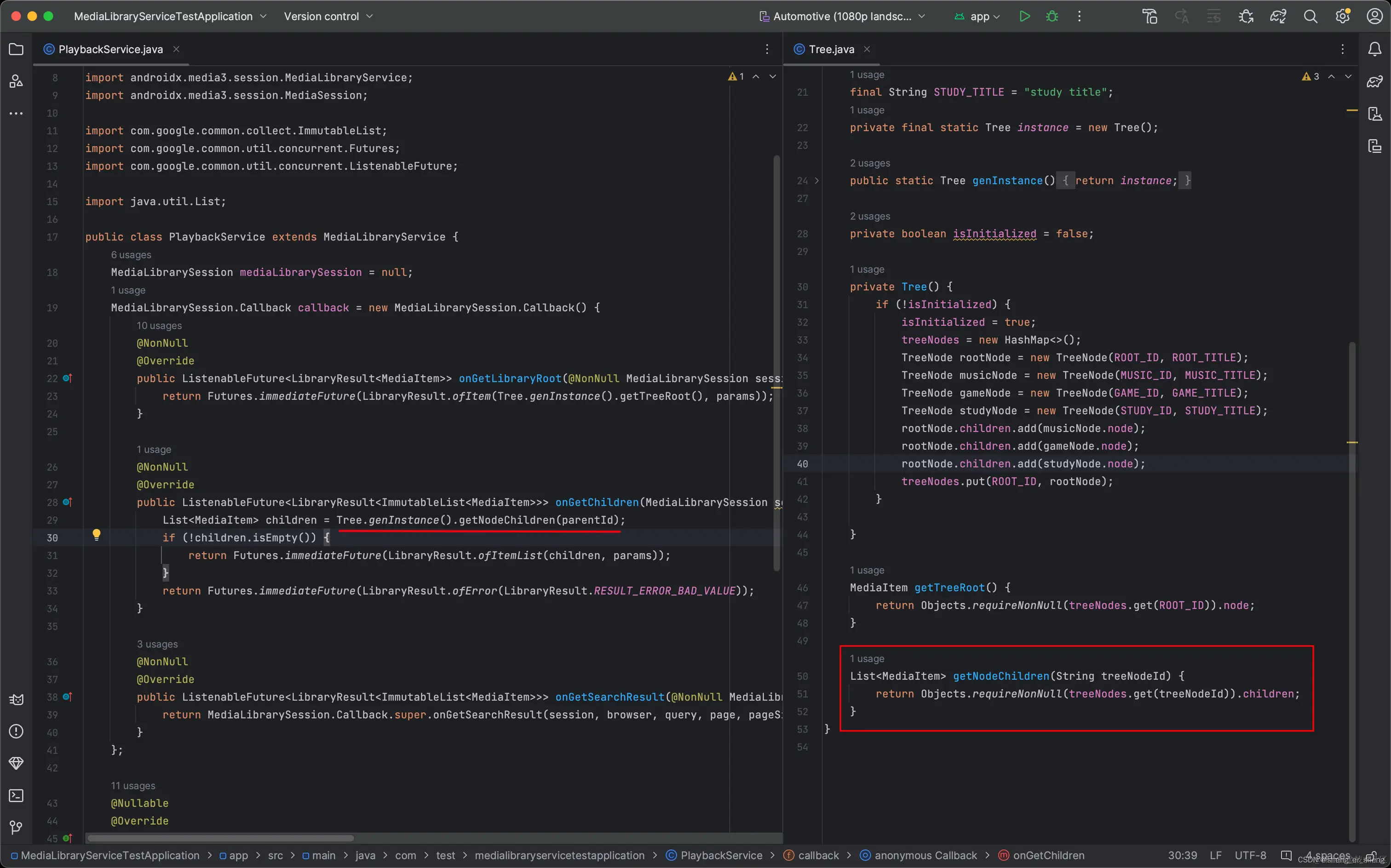The image size is (1391, 868).
Task: Click the UTF-8 encoding selector
Action: pos(1250,856)
